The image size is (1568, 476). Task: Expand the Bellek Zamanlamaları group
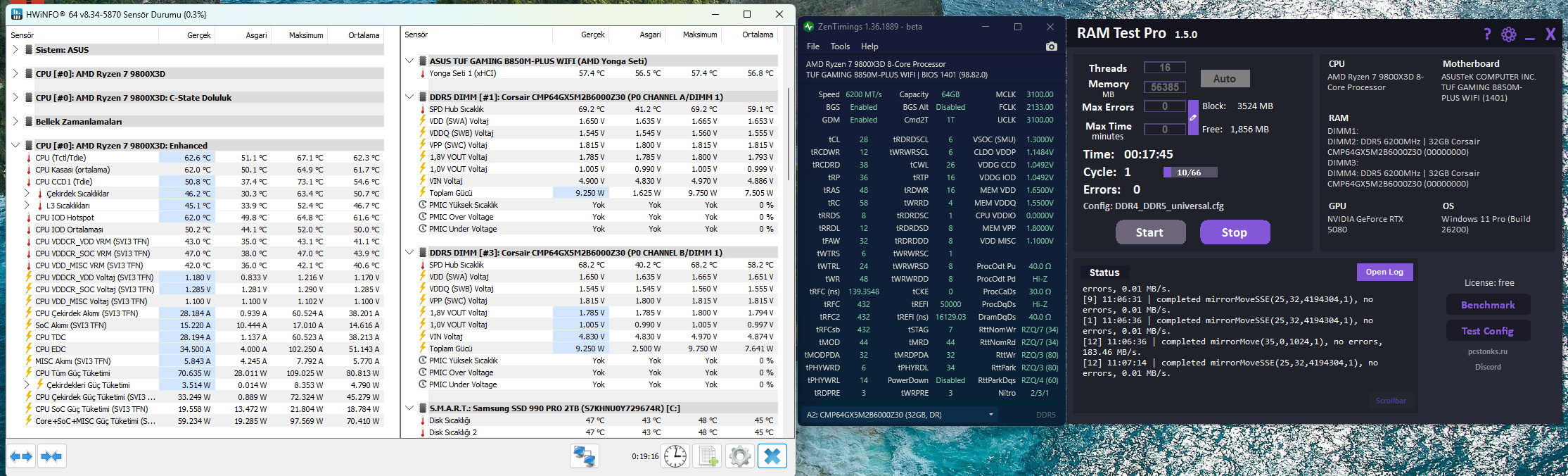click(15, 121)
